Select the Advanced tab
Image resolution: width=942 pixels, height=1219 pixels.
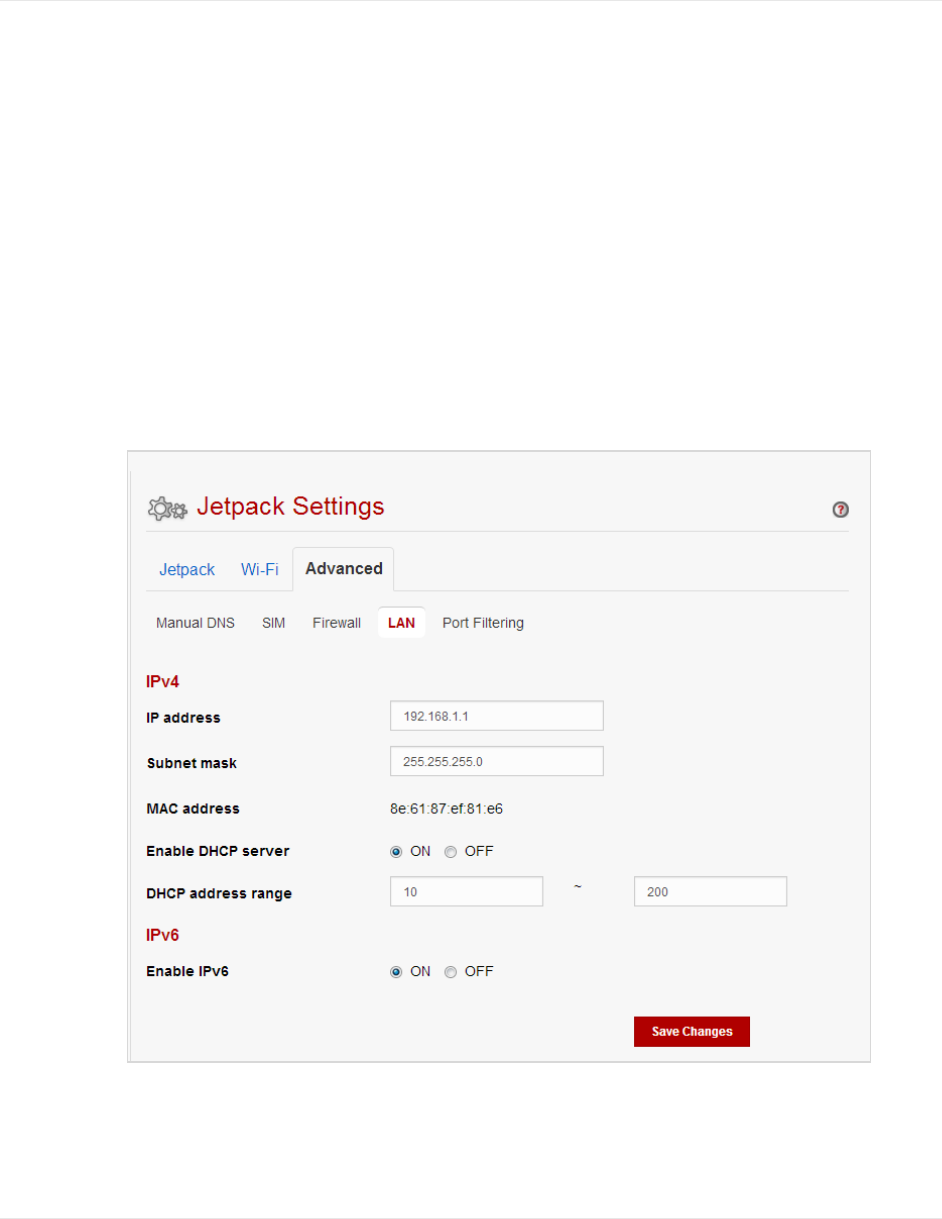click(343, 569)
